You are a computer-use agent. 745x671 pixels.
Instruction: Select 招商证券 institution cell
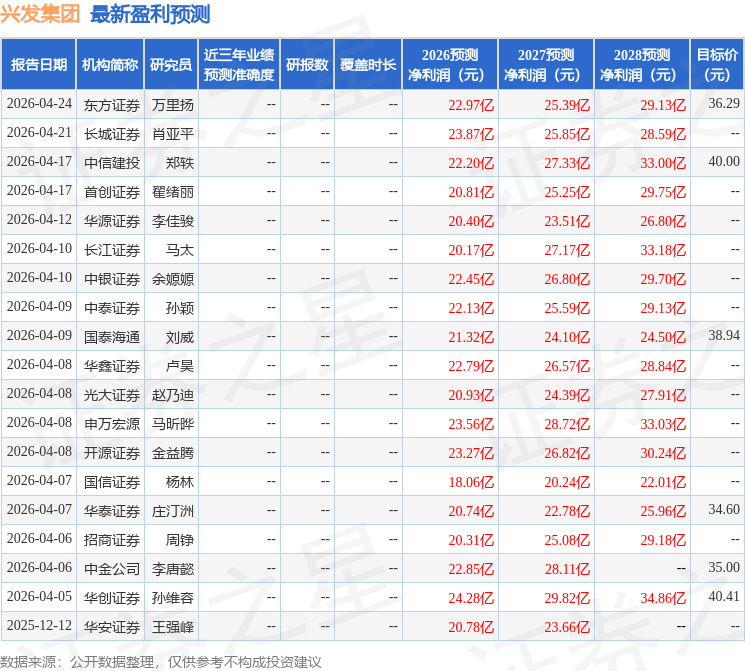click(112, 540)
